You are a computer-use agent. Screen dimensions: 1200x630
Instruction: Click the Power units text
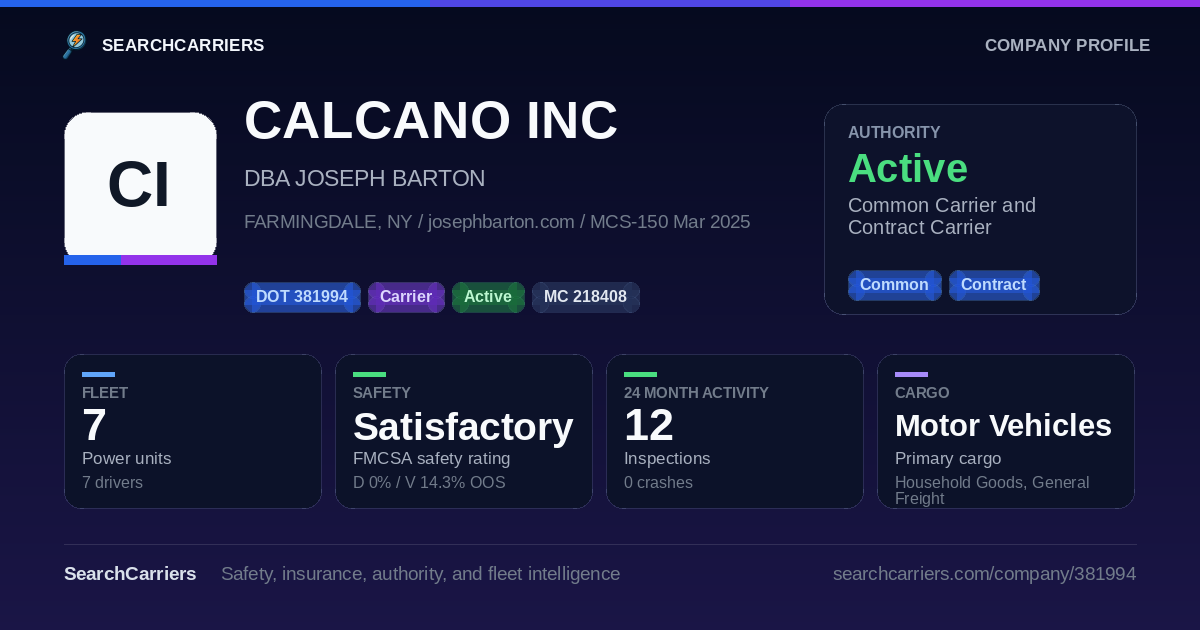click(x=126, y=458)
